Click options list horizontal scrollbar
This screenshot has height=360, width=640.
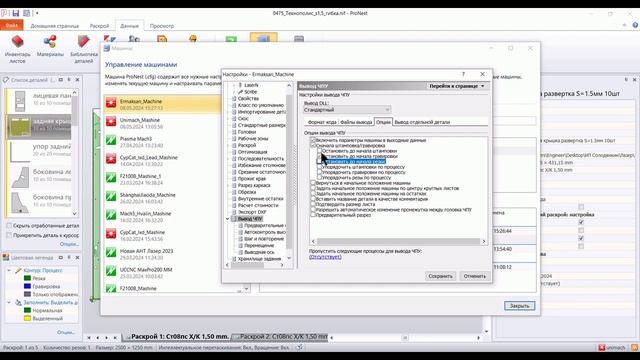pyautogui.click(x=398, y=241)
